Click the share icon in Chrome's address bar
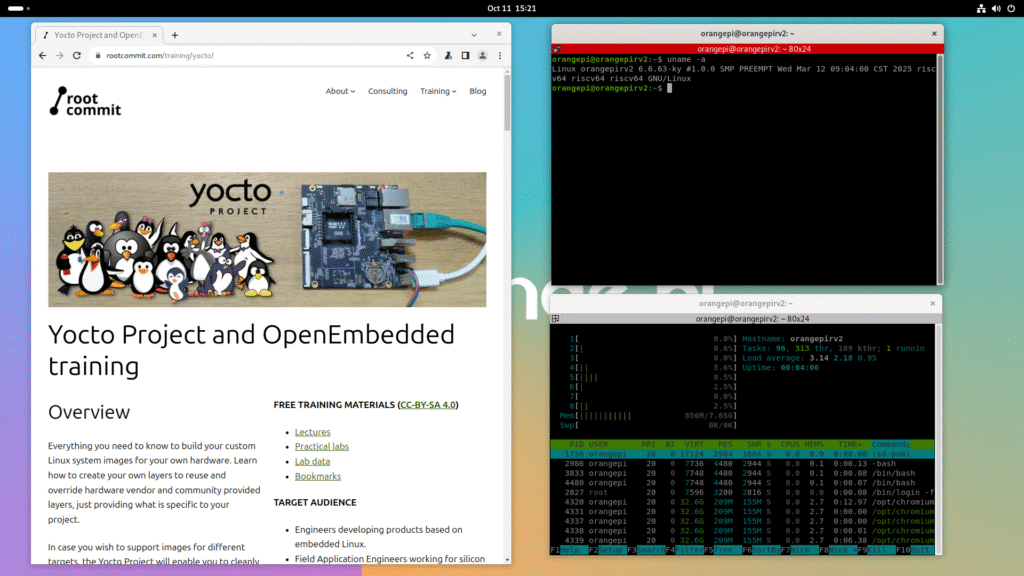The width and height of the screenshot is (1024, 576). pos(409,55)
